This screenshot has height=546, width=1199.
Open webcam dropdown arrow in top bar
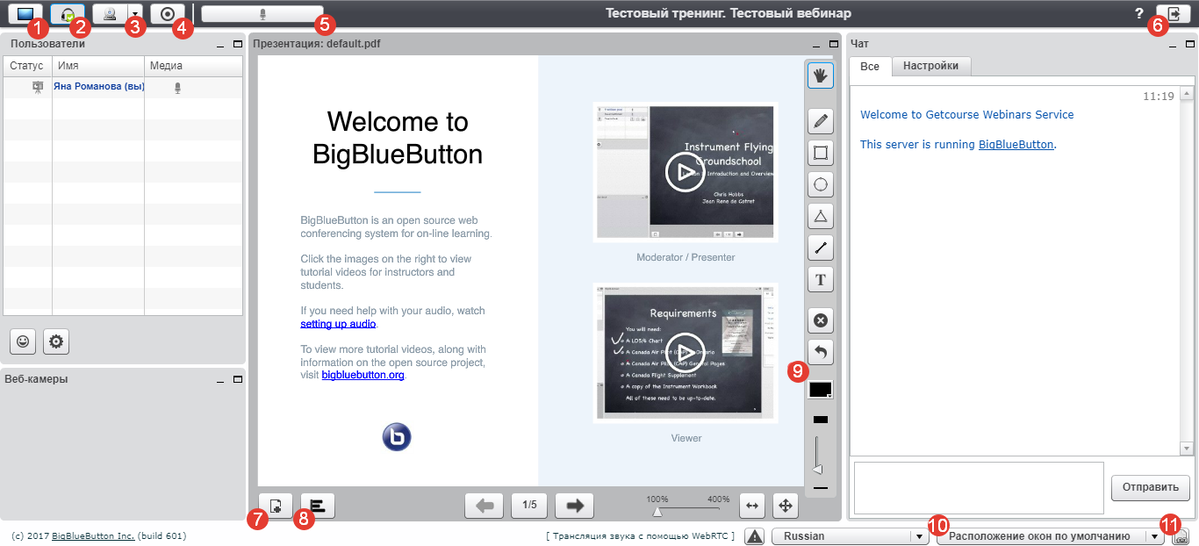(x=135, y=13)
